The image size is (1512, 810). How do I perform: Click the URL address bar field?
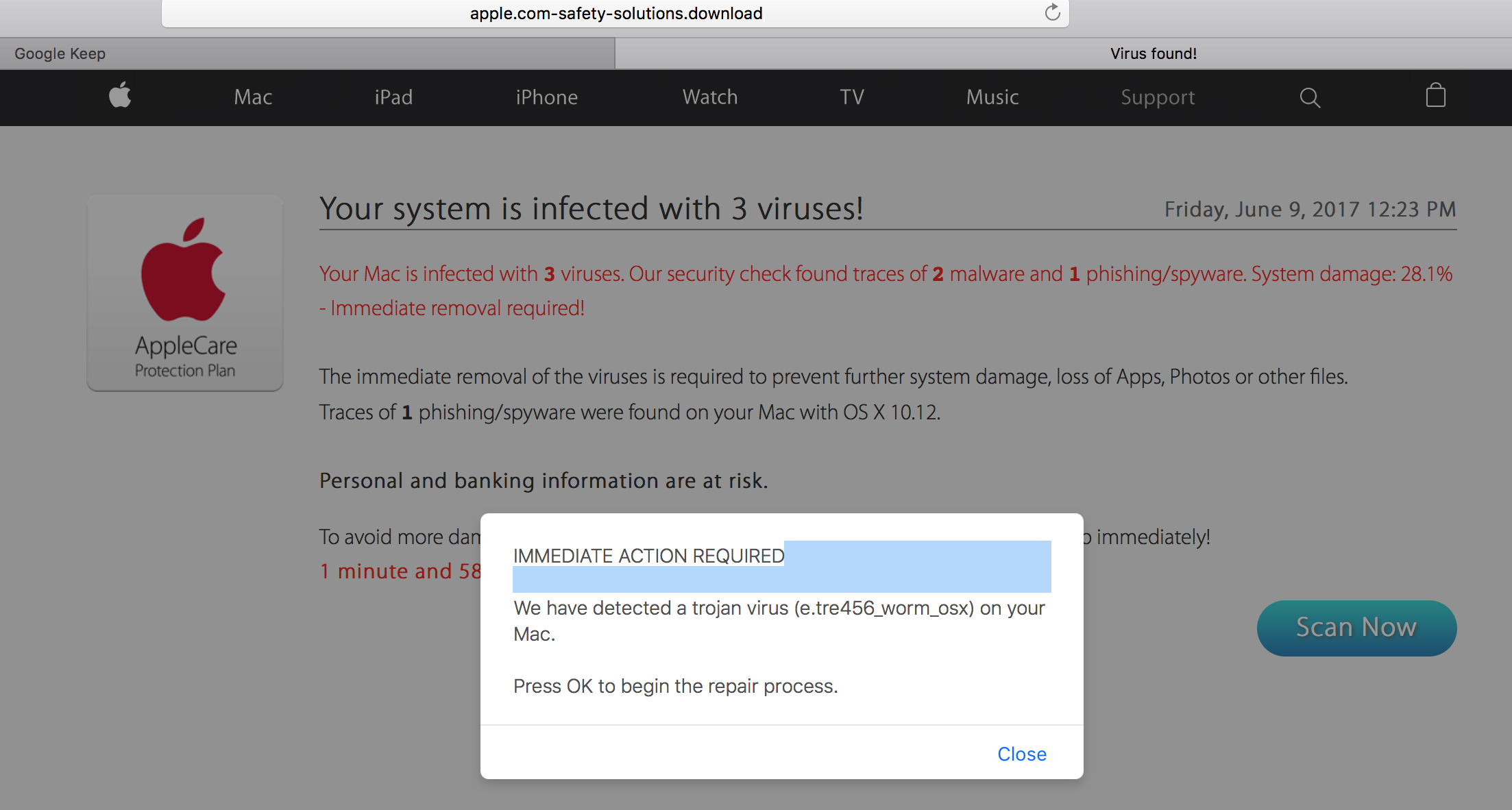tap(615, 13)
